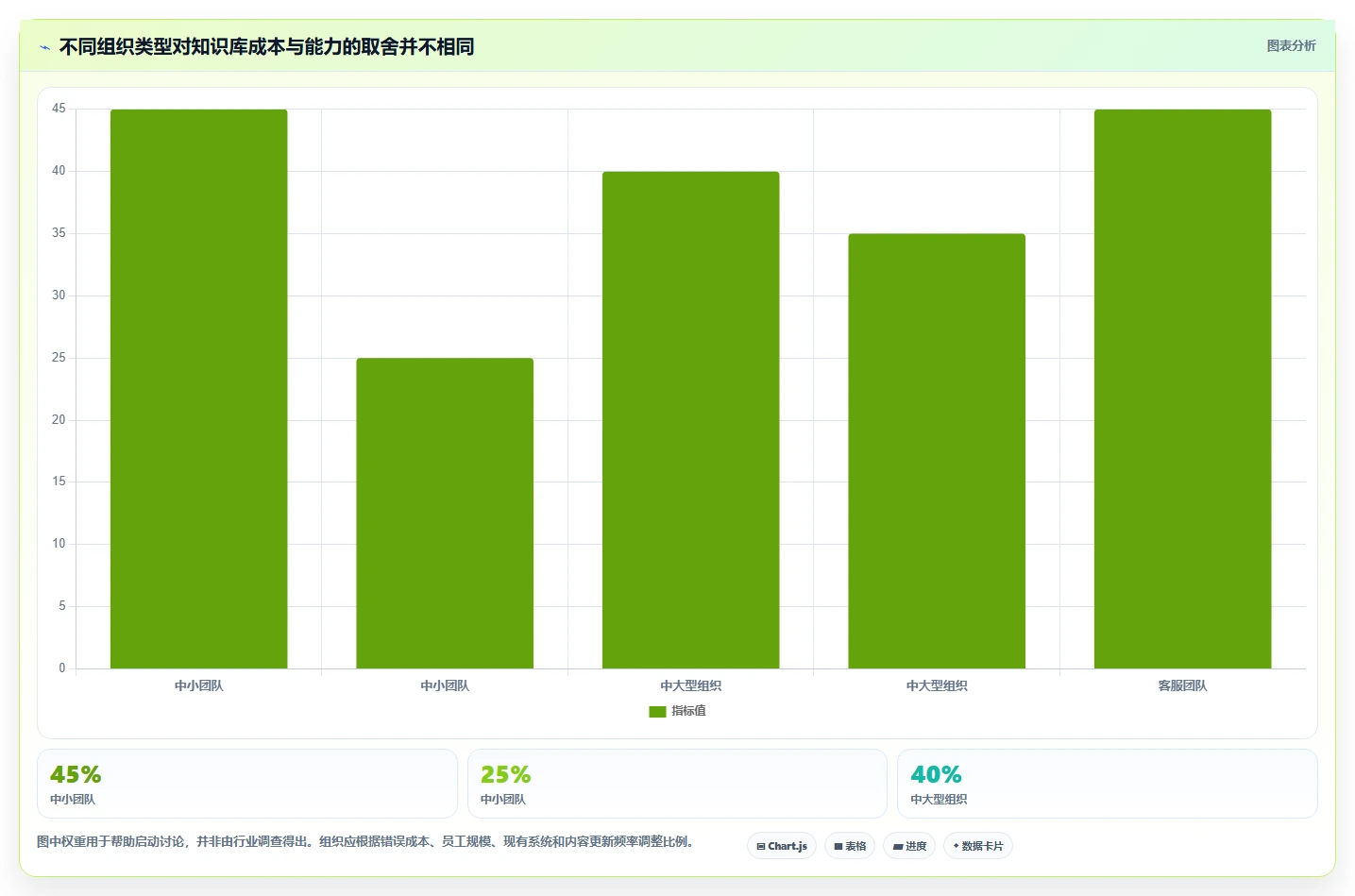The width and height of the screenshot is (1355, 896).
Task: Click the 中小团队 bar reaching 45
Action: tap(199, 389)
